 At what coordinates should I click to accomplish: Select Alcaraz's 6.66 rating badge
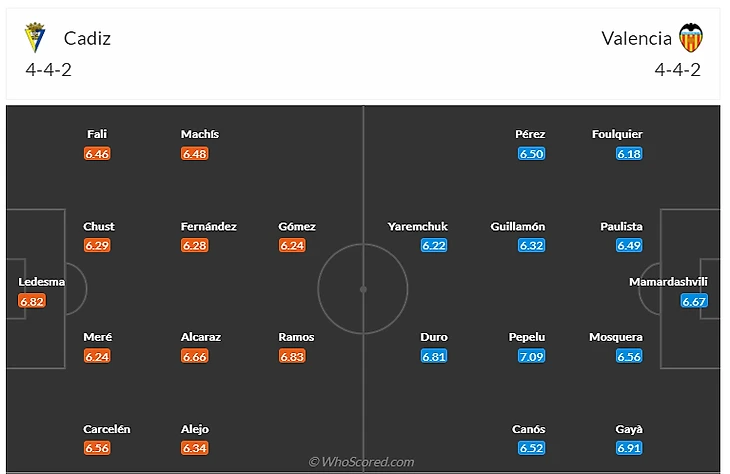[x=195, y=356]
